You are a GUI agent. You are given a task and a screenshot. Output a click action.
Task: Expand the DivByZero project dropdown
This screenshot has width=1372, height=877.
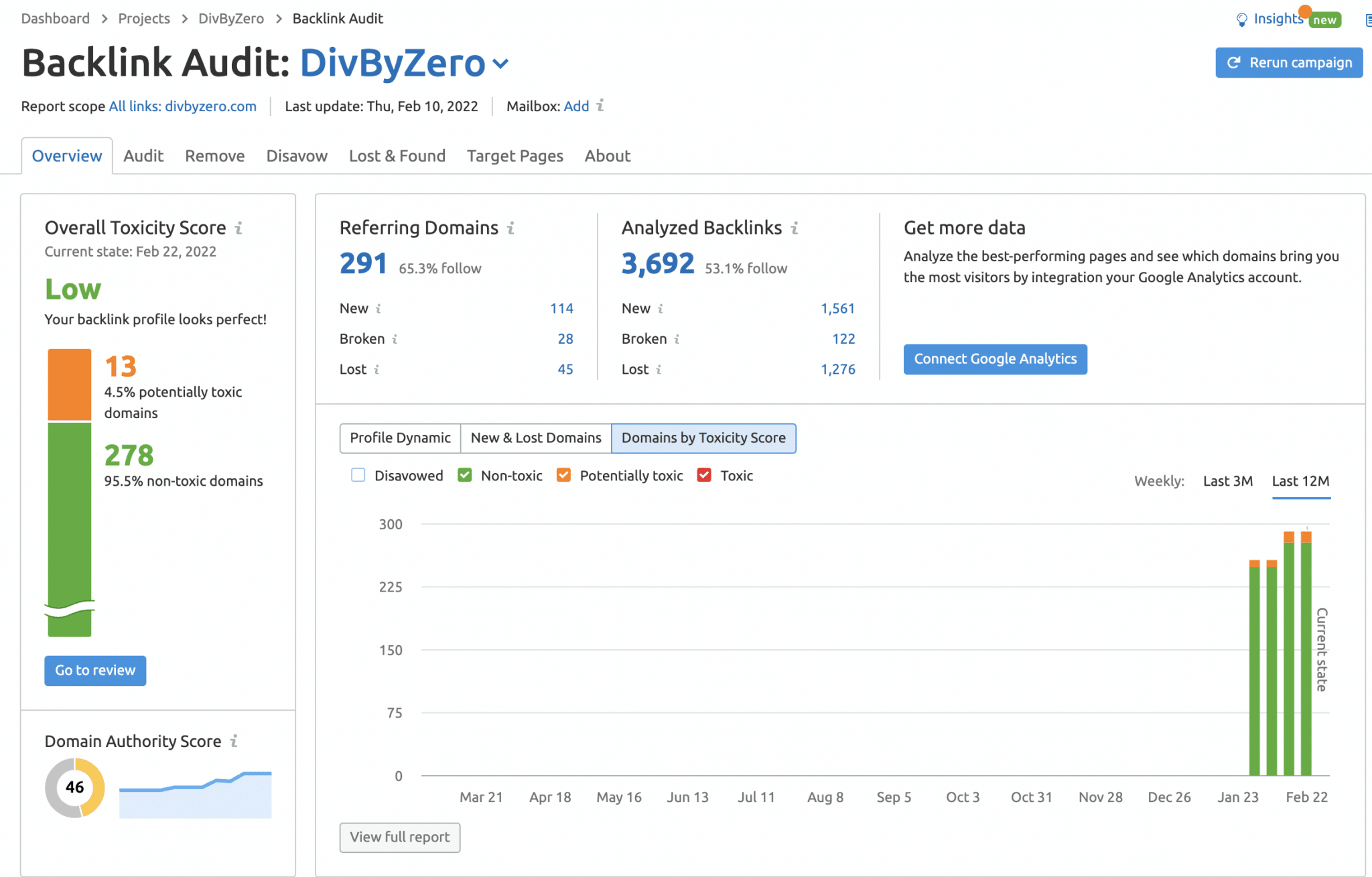coord(500,64)
